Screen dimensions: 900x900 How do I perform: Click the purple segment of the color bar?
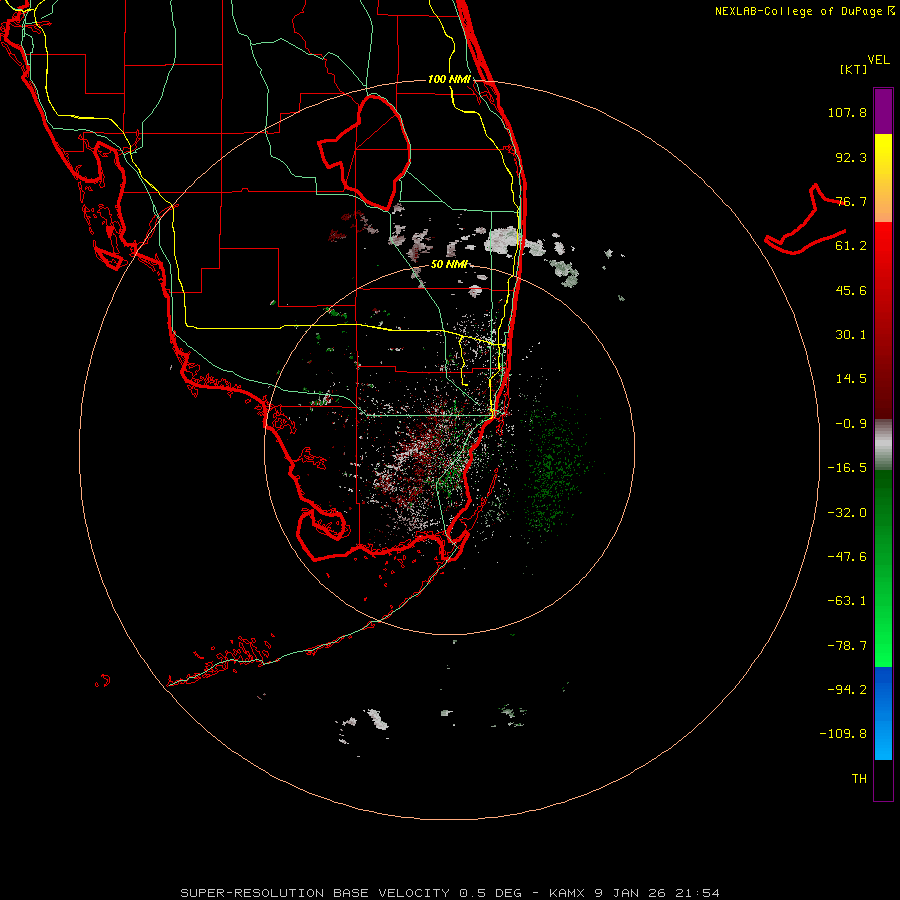pos(883,111)
